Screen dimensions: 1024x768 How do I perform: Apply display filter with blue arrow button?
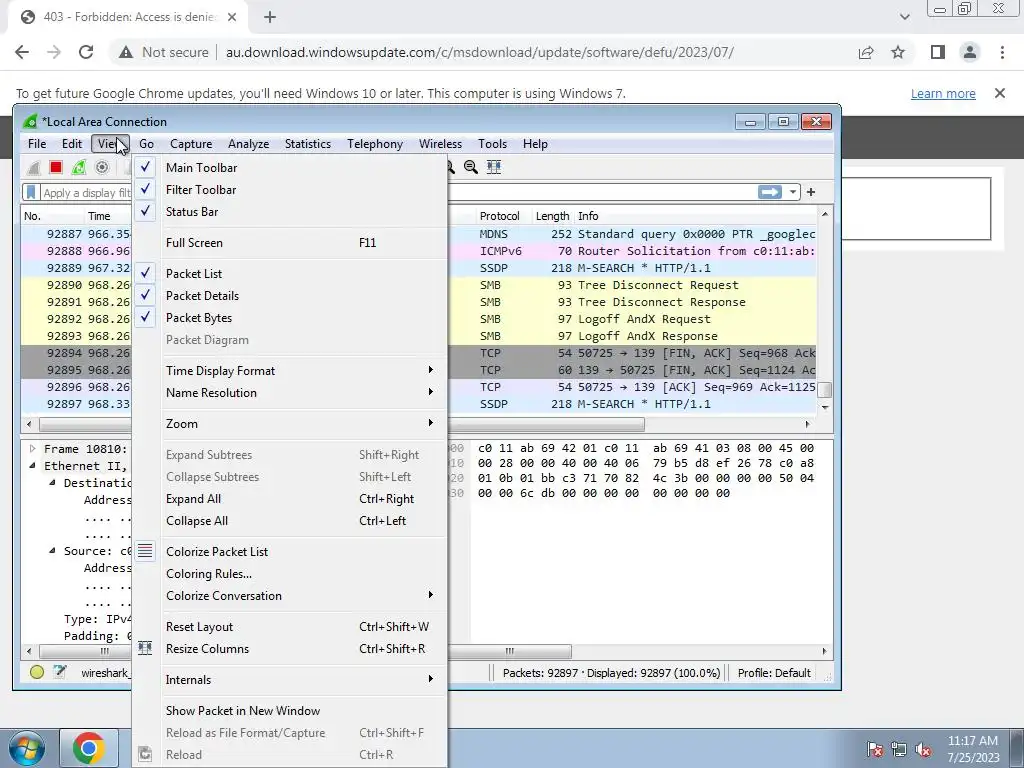(x=769, y=192)
